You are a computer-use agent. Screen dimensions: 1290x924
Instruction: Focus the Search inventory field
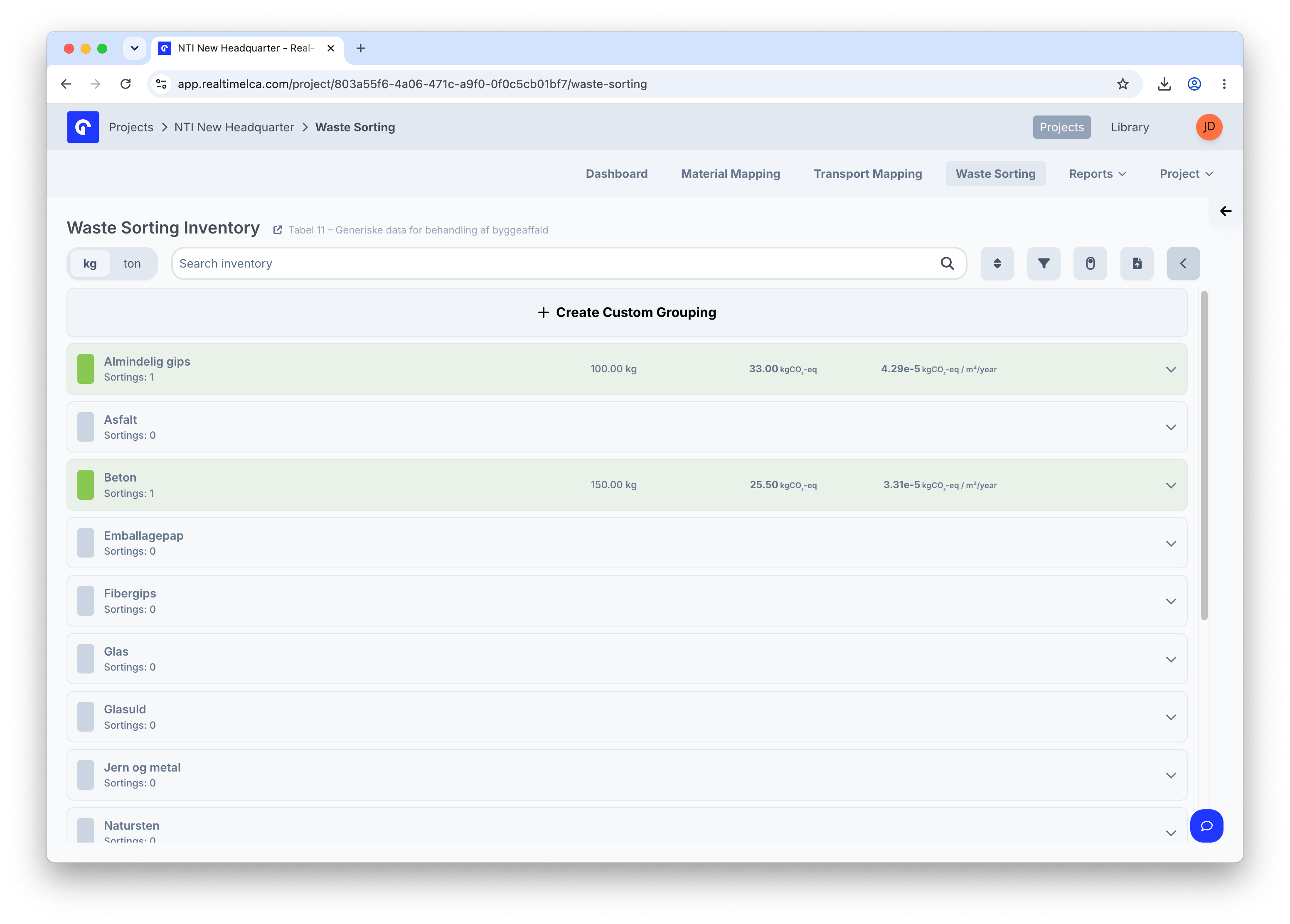569,263
